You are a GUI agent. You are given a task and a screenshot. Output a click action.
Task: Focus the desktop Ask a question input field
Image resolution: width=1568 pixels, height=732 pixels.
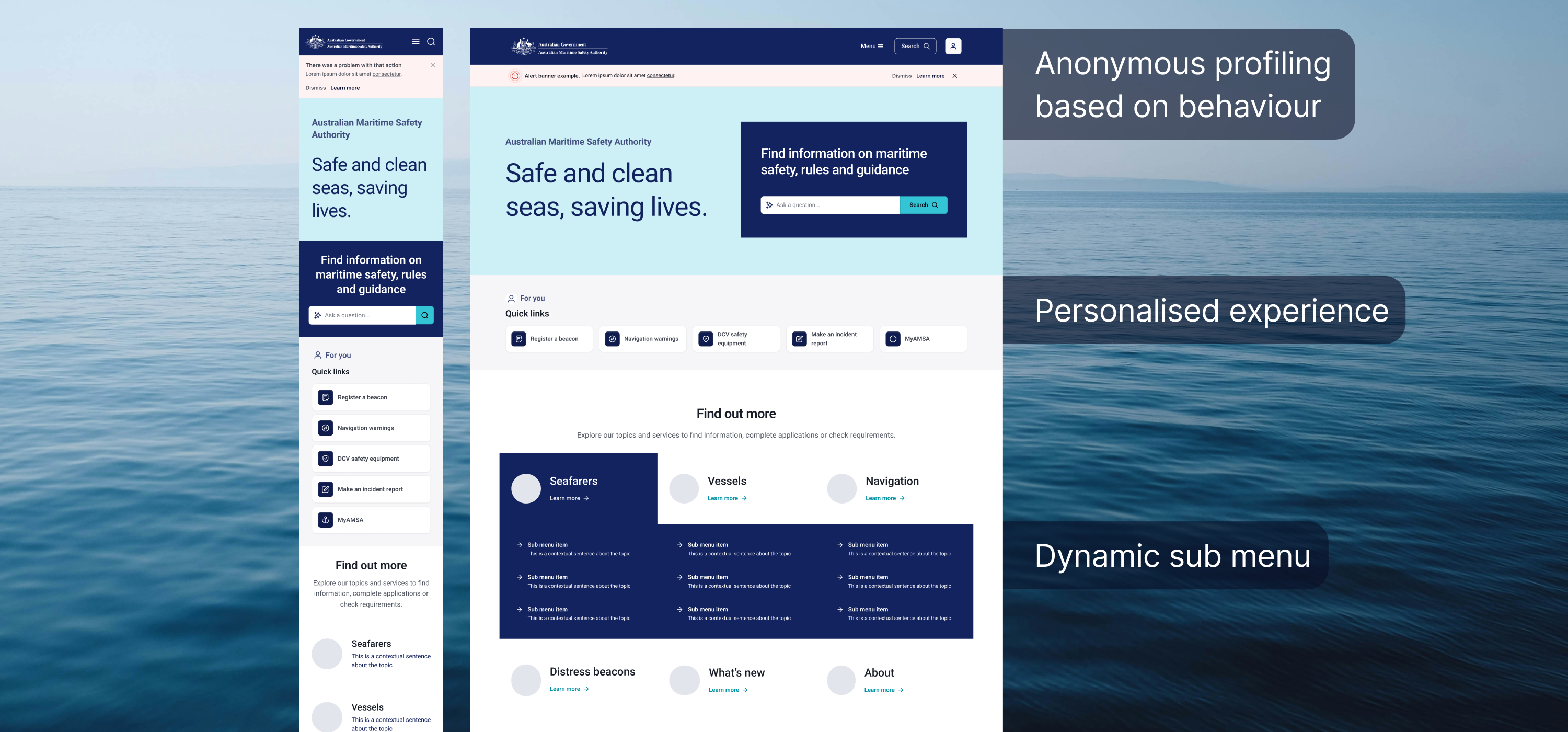831,205
